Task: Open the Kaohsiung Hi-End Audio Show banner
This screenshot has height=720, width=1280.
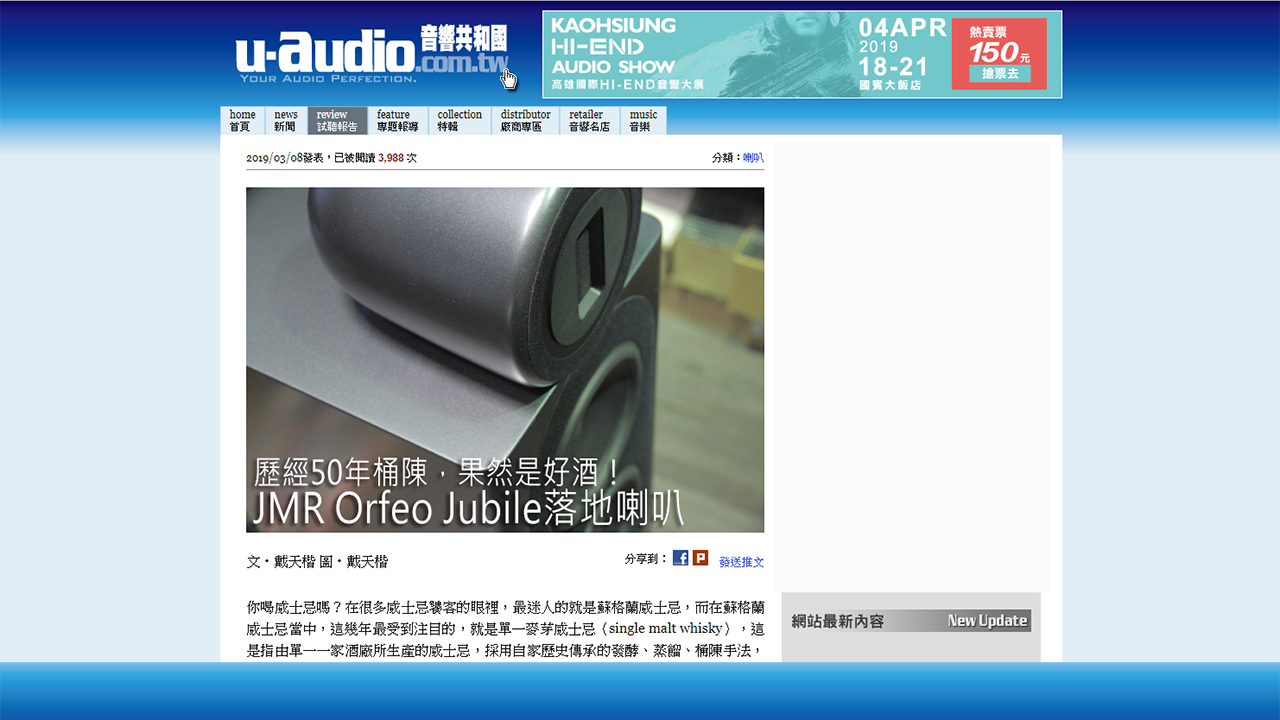Action: [802, 54]
